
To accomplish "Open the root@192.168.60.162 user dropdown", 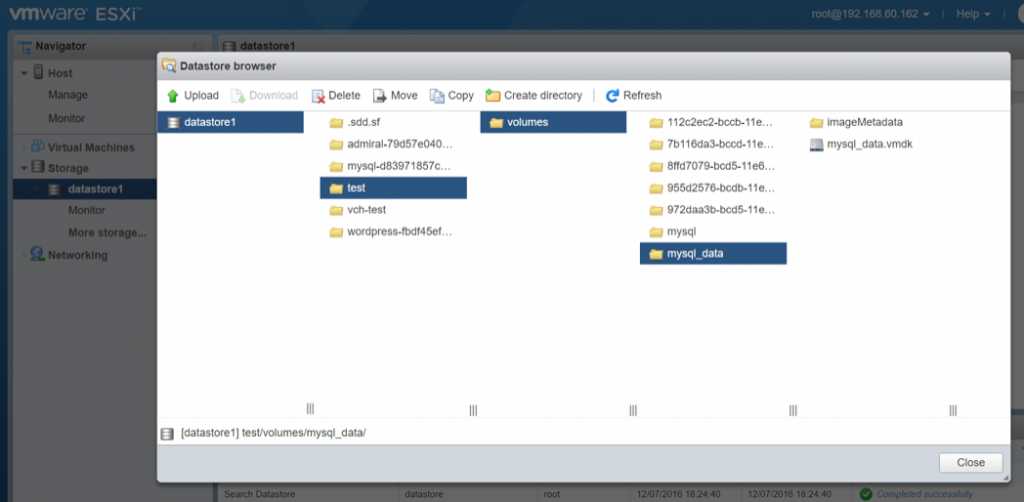I will (871, 14).
